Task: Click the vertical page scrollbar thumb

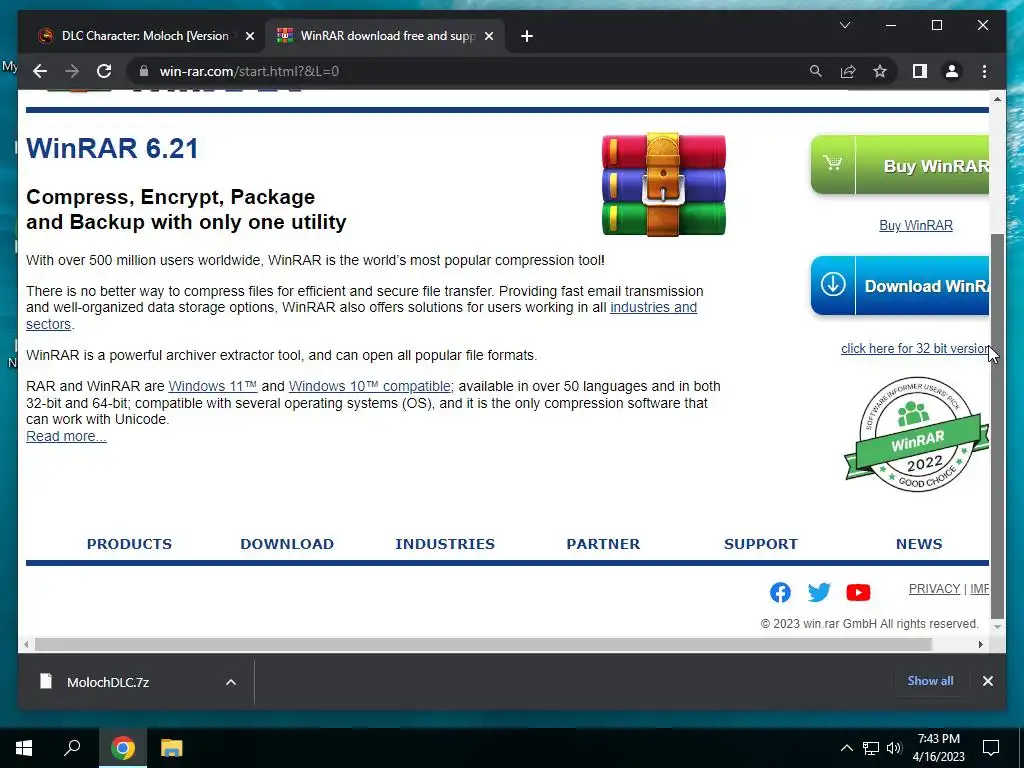Action: (997, 424)
